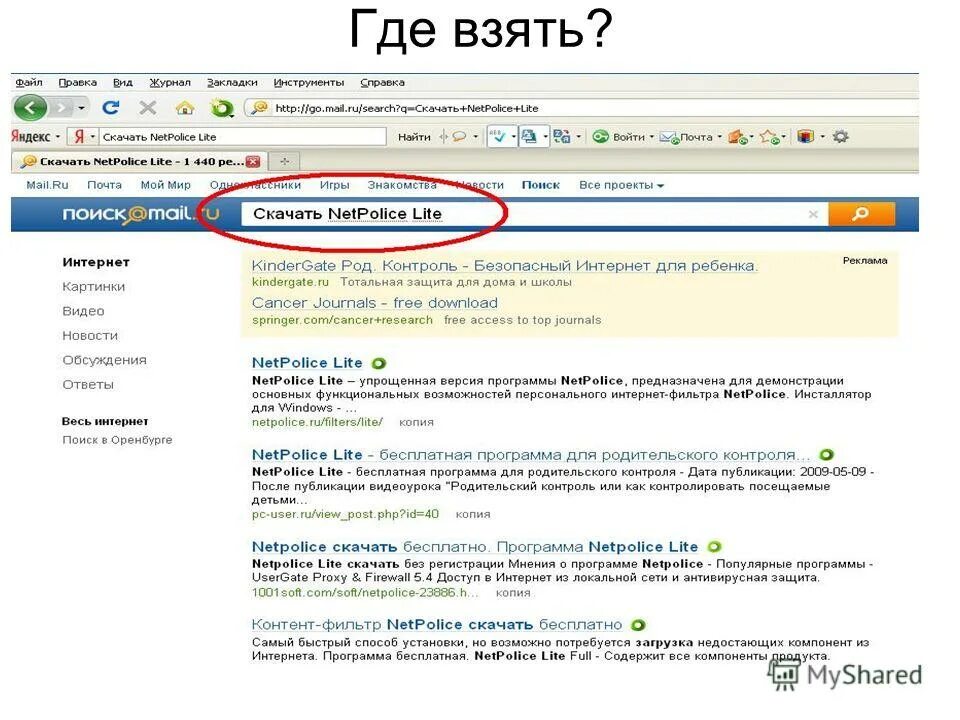Open the Cancer Journals - free download ad
The height and width of the screenshot is (720, 960).
tap(375, 303)
